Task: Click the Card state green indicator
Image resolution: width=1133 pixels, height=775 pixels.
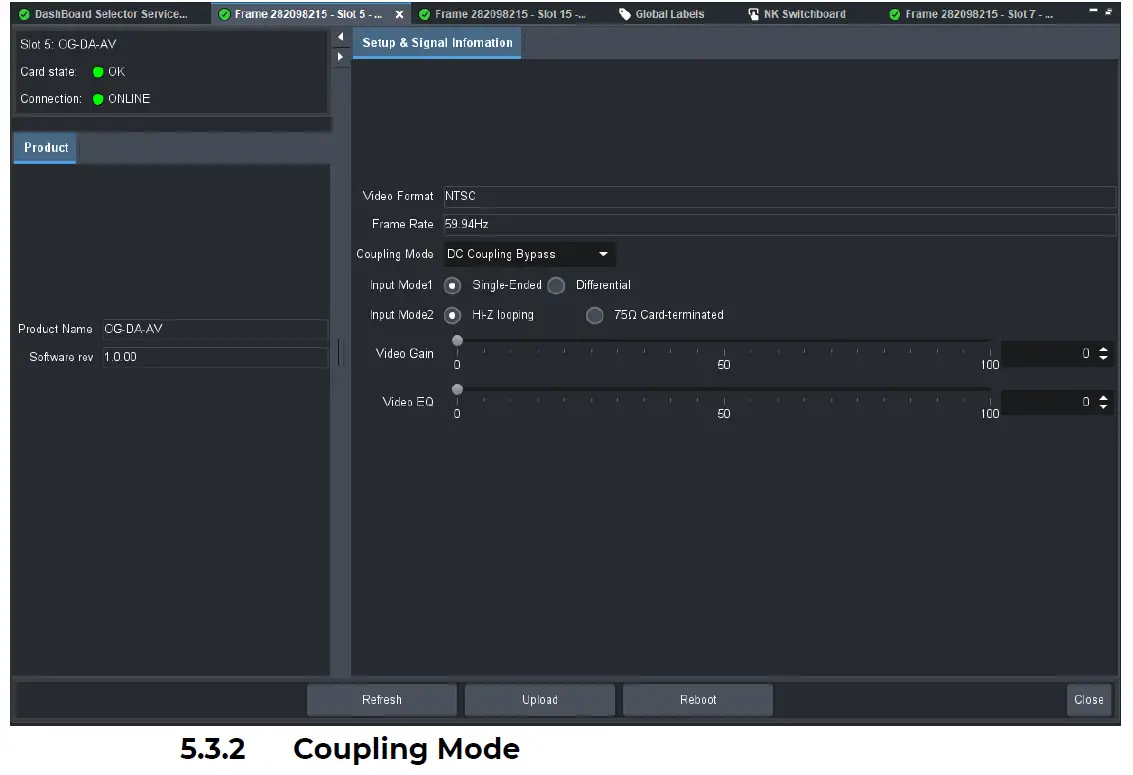Action: click(98, 72)
